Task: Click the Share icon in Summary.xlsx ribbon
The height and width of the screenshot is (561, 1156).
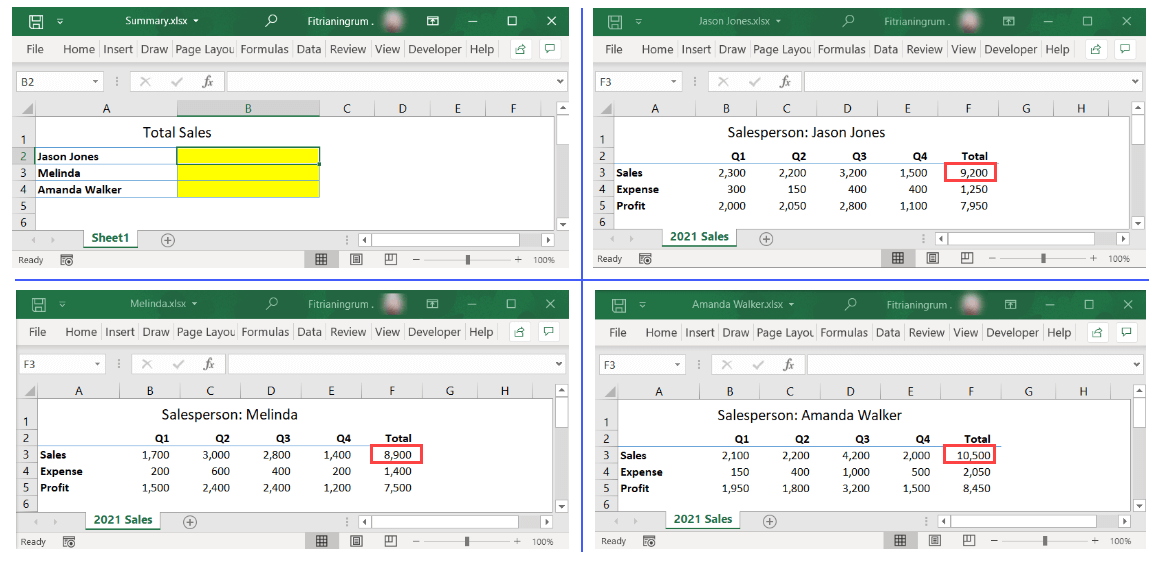Action: [x=520, y=49]
